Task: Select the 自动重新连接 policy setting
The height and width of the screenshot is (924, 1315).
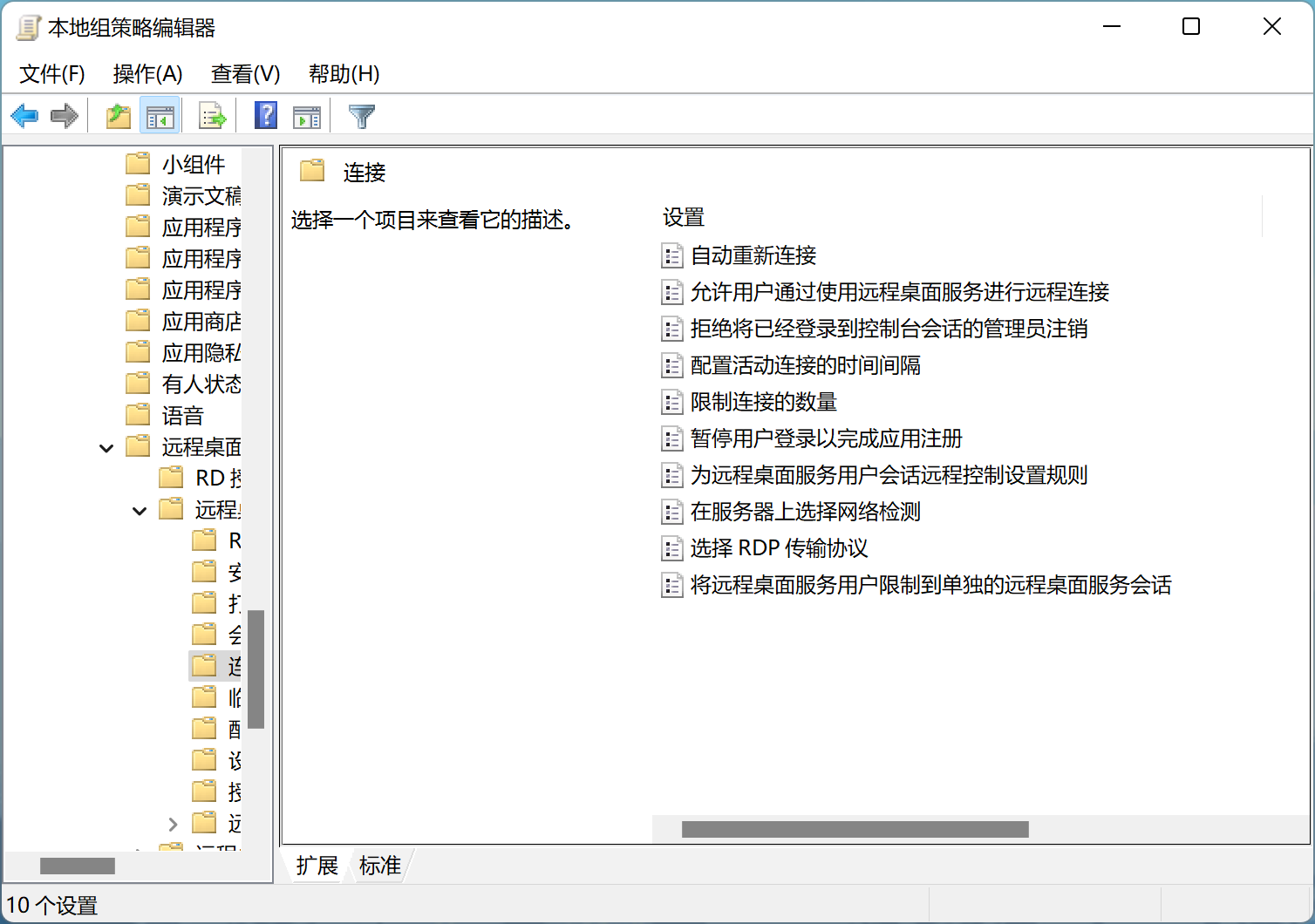Action: (753, 255)
